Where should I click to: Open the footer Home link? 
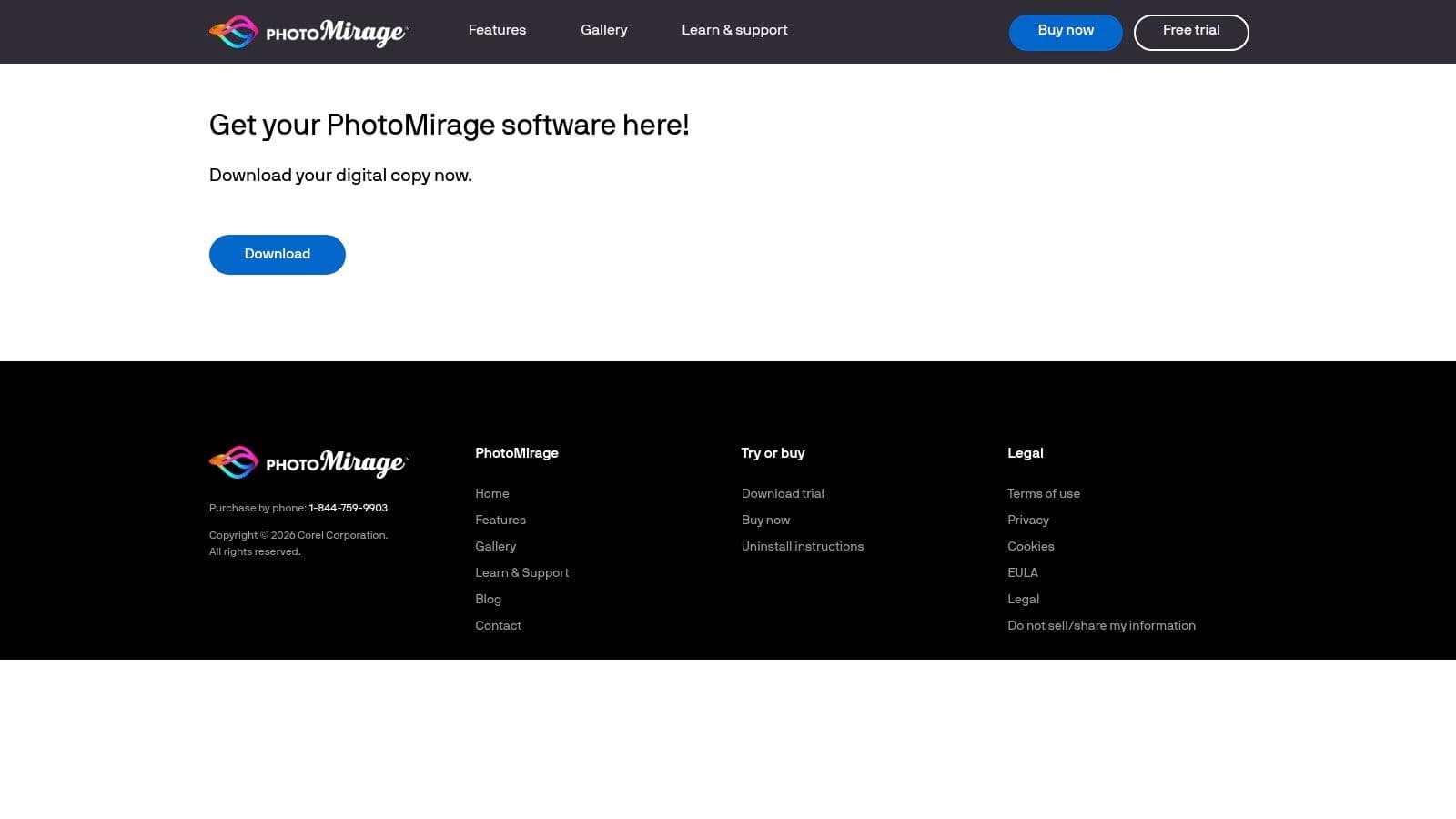[x=492, y=493]
